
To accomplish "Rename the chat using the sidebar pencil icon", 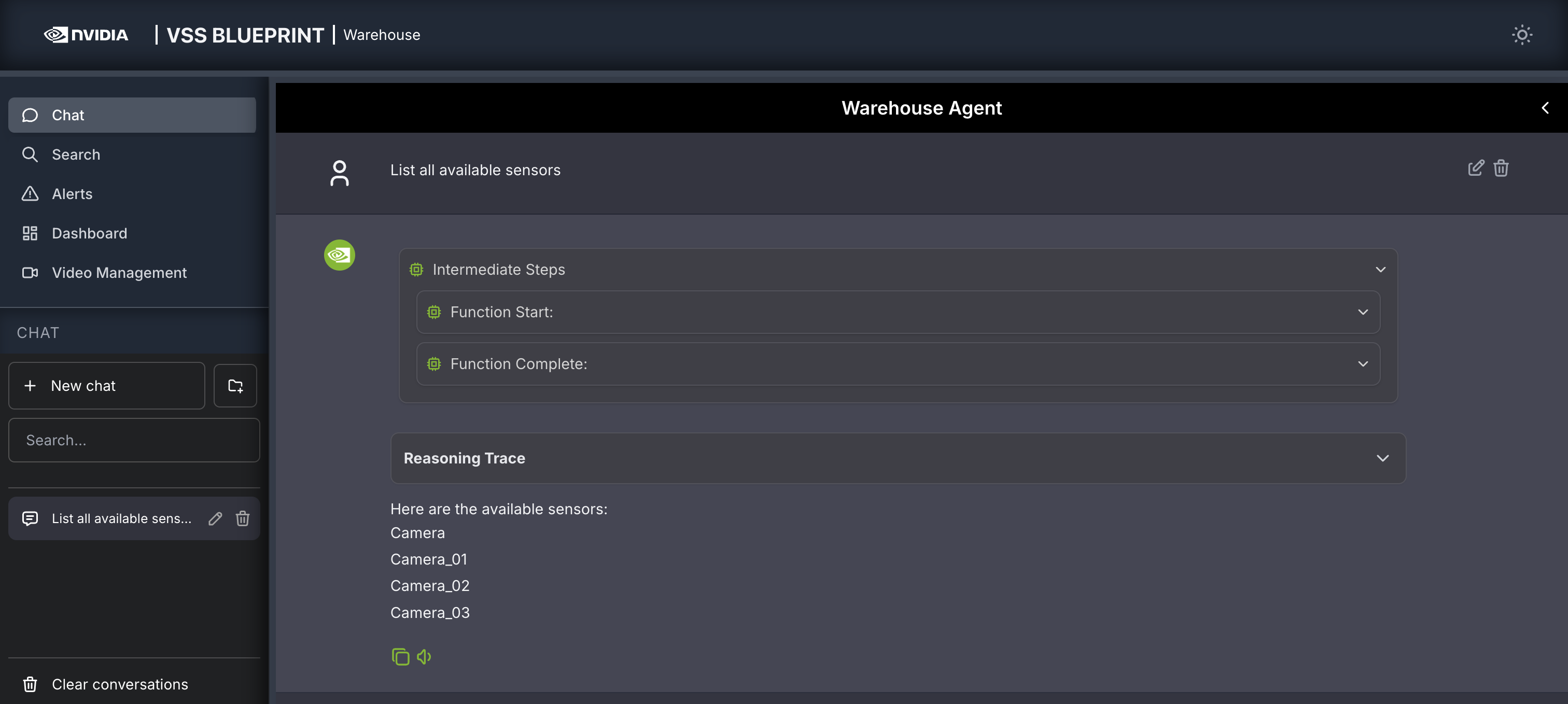I will (x=215, y=518).
